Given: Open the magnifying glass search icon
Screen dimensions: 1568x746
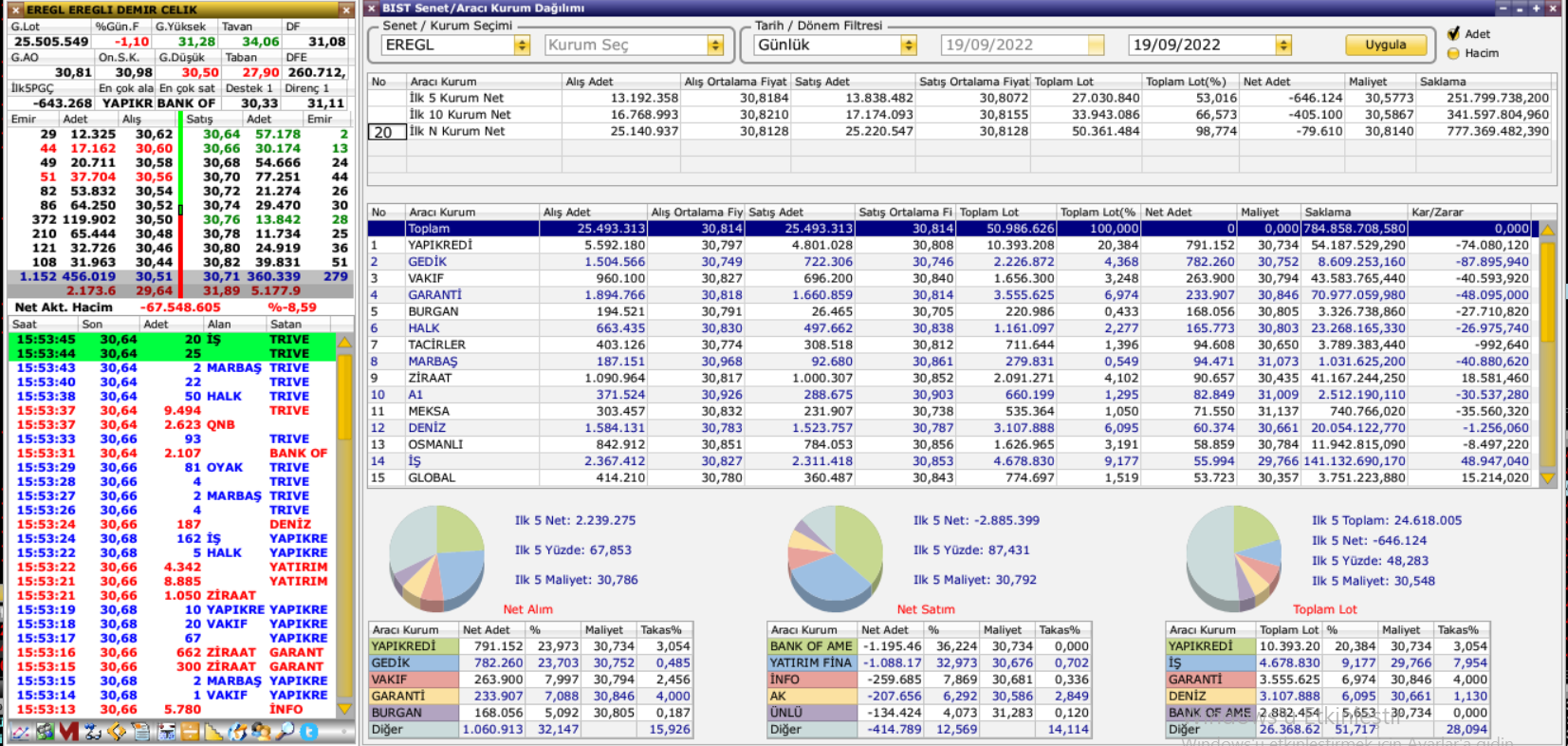Looking at the screenshot, I should point(285,732).
